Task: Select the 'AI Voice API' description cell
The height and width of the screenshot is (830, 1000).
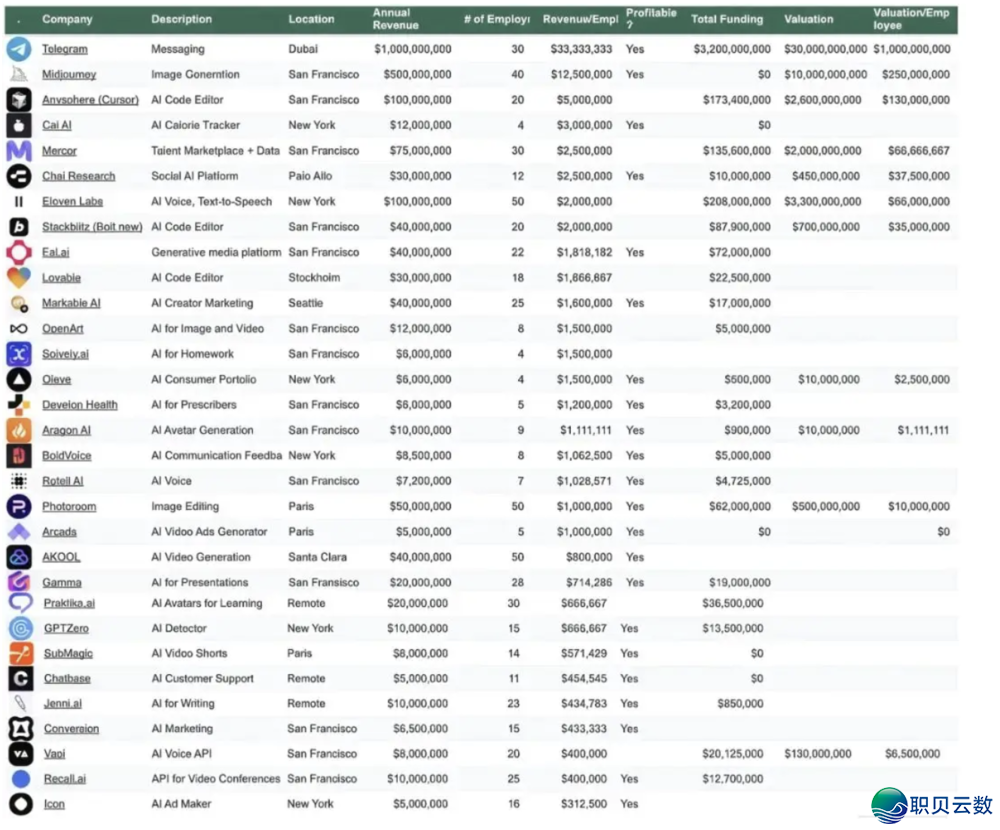Action: (x=182, y=753)
